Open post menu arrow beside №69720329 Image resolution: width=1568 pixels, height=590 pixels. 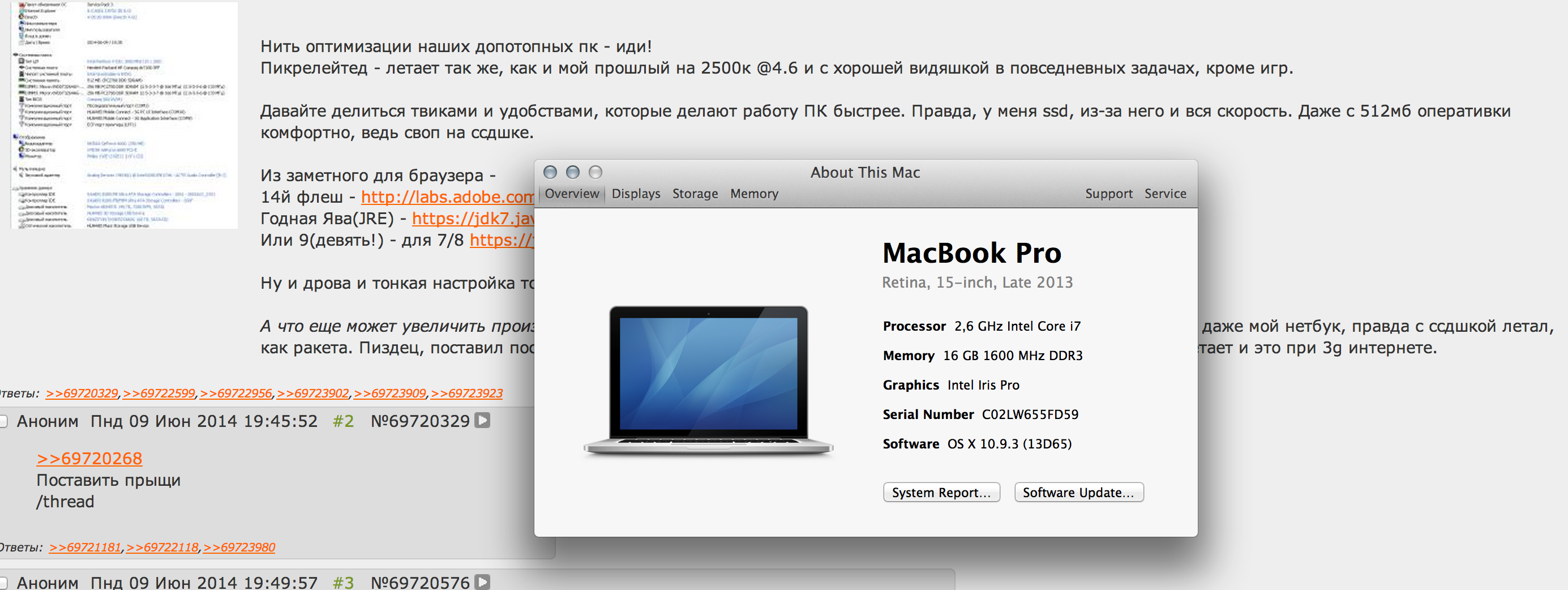[482, 421]
